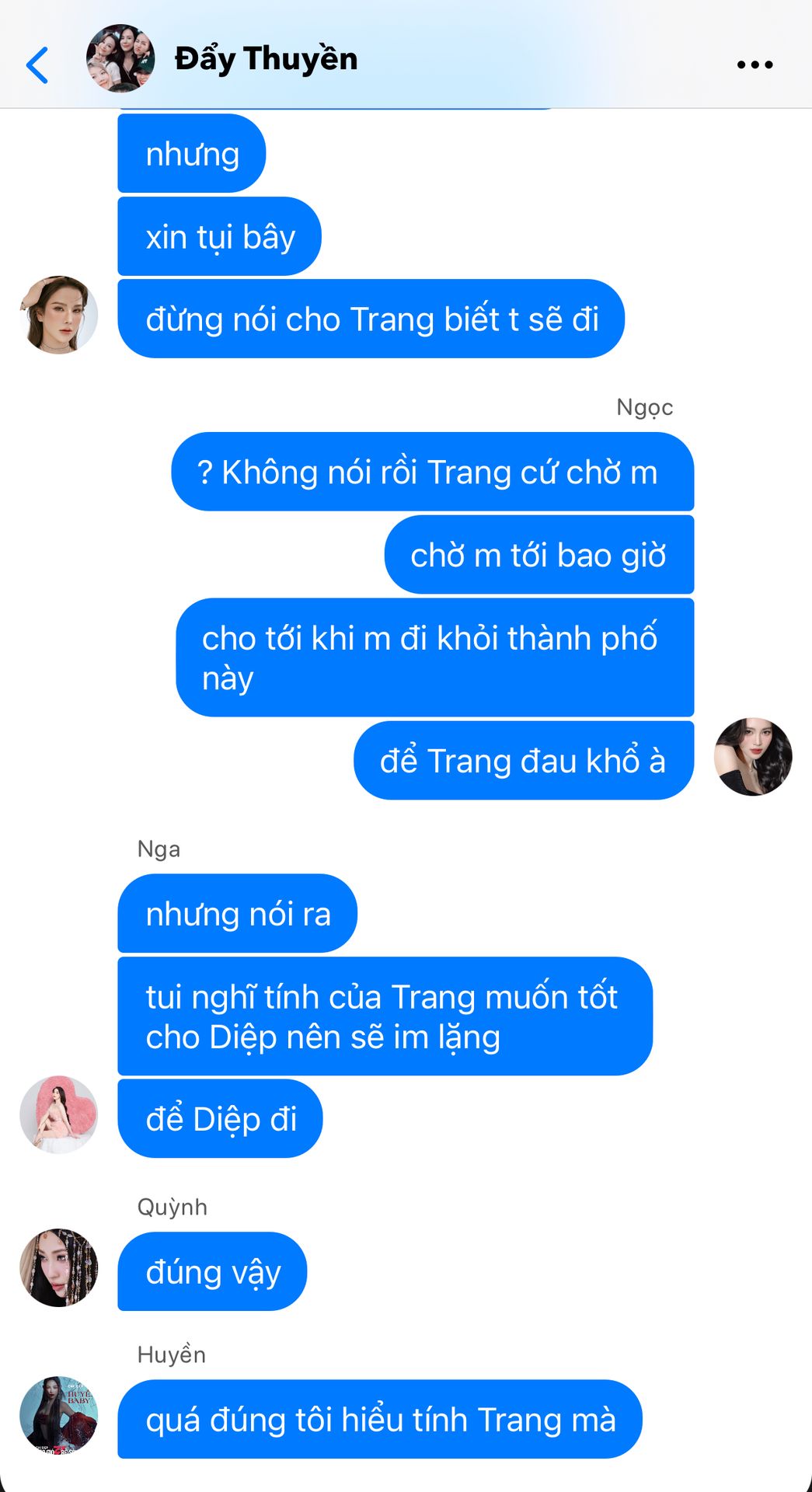812x1492 pixels.
Task: Tap message 'đừng nói cho Trang biết t sẽ đi'
Action: (x=371, y=319)
